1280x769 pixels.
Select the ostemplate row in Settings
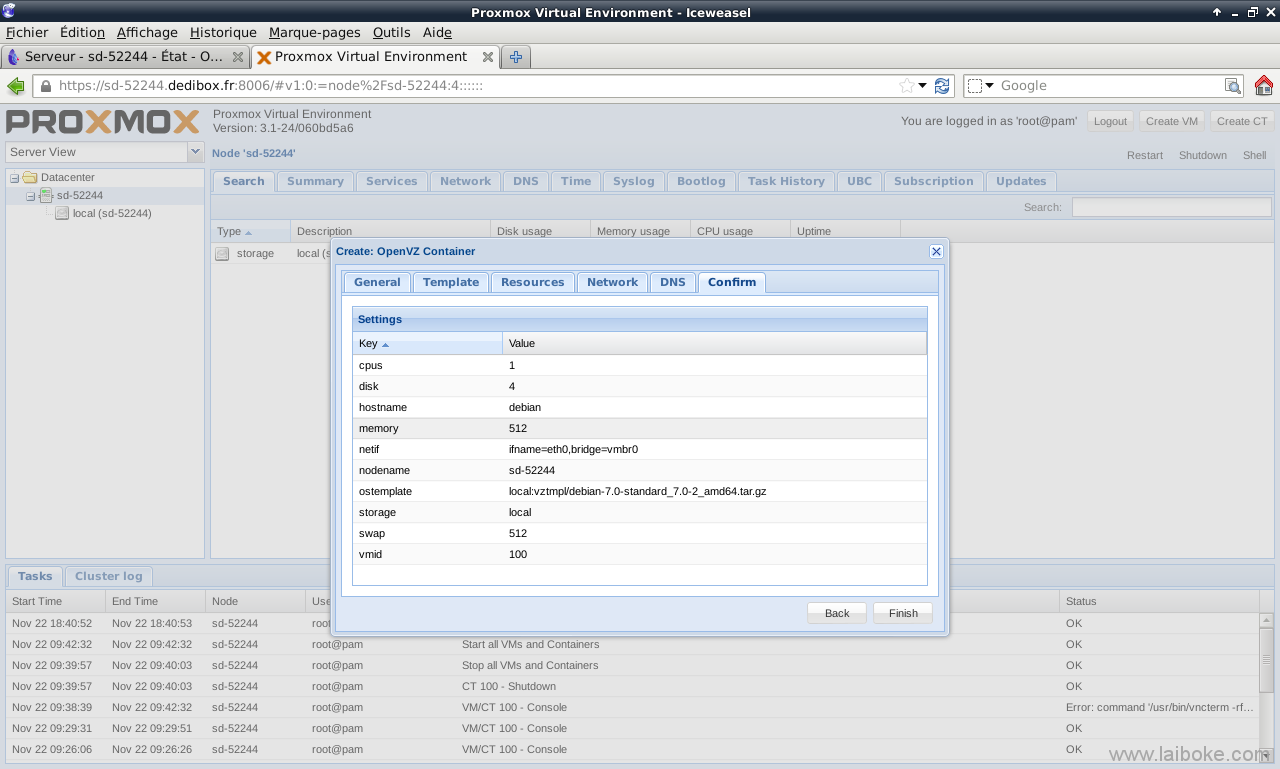(639, 491)
